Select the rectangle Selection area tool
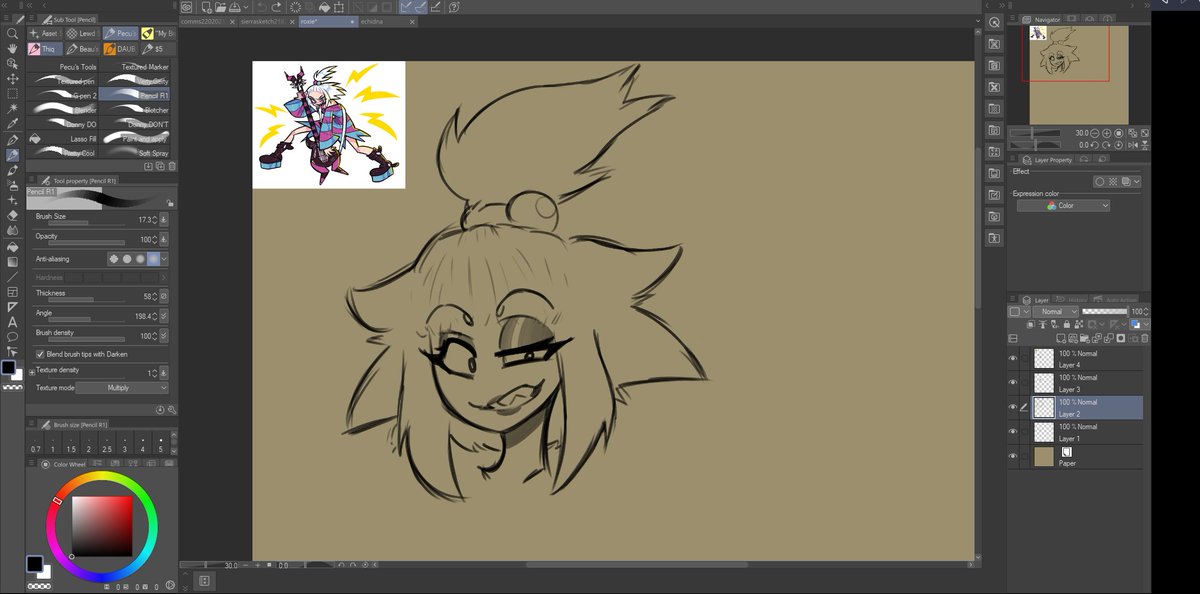This screenshot has height=594, width=1200. (12, 93)
